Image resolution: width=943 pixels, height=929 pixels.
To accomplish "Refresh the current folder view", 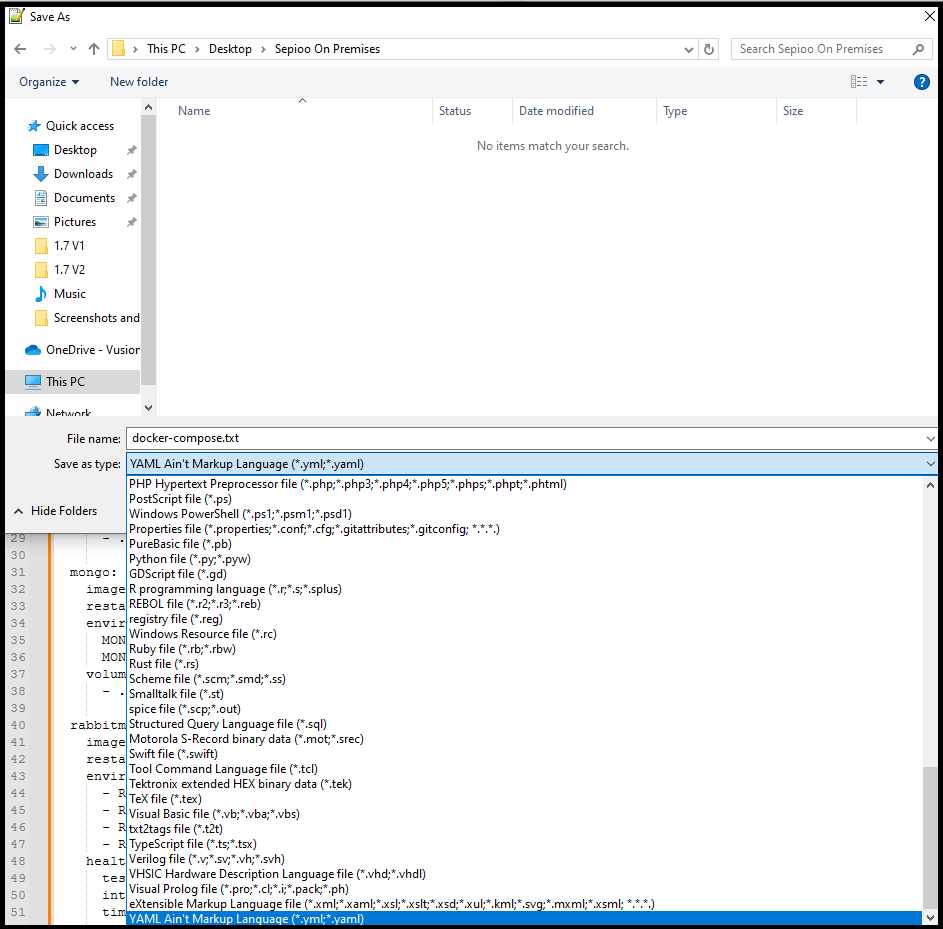I will (710, 49).
